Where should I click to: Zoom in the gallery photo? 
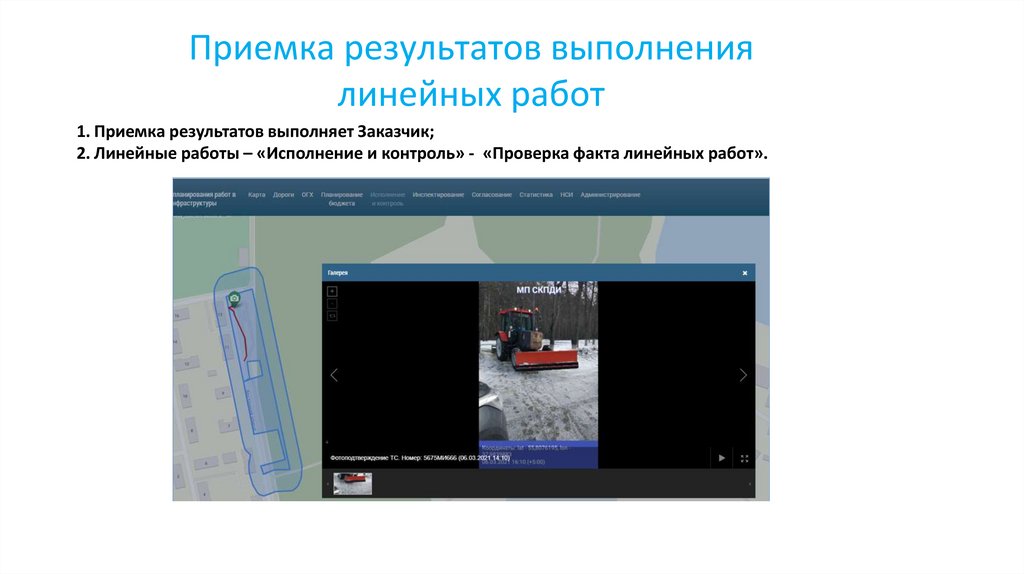click(332, 291)
